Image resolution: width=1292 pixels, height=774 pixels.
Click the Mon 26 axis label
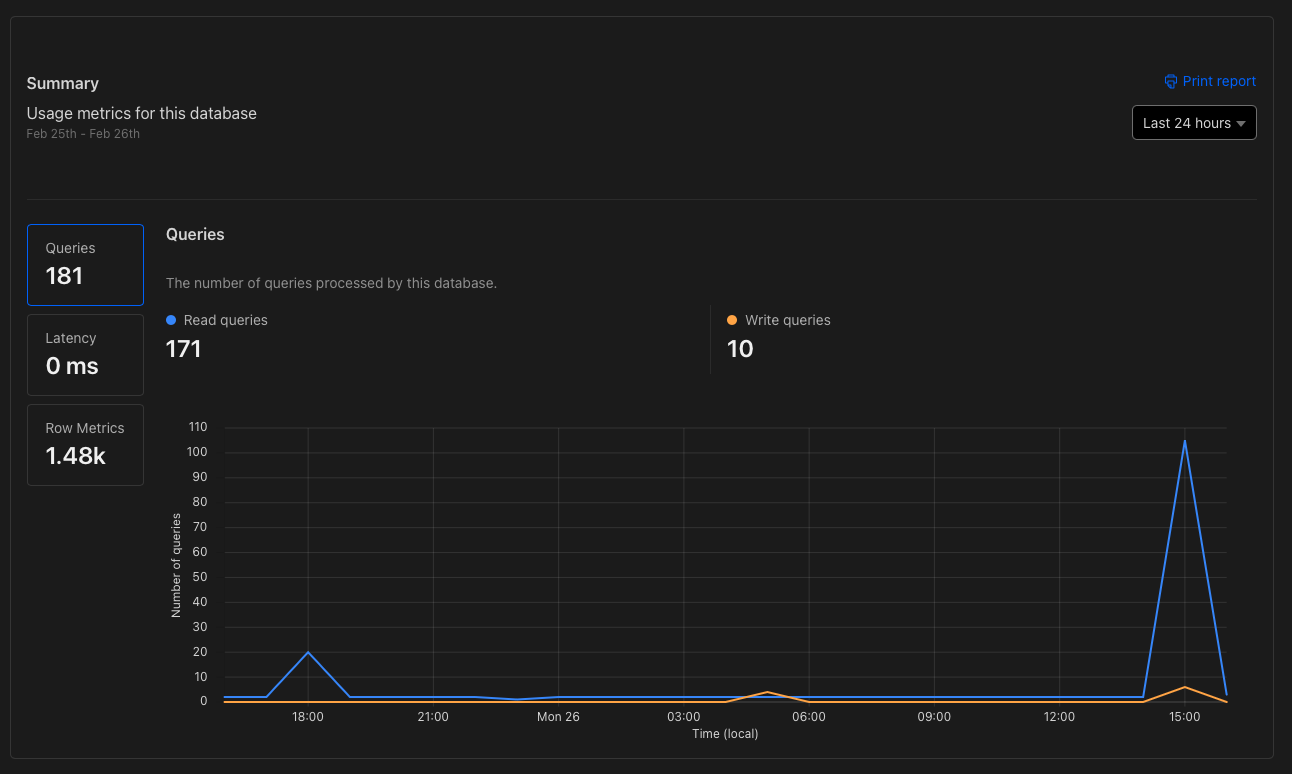(x=558, y=716)
